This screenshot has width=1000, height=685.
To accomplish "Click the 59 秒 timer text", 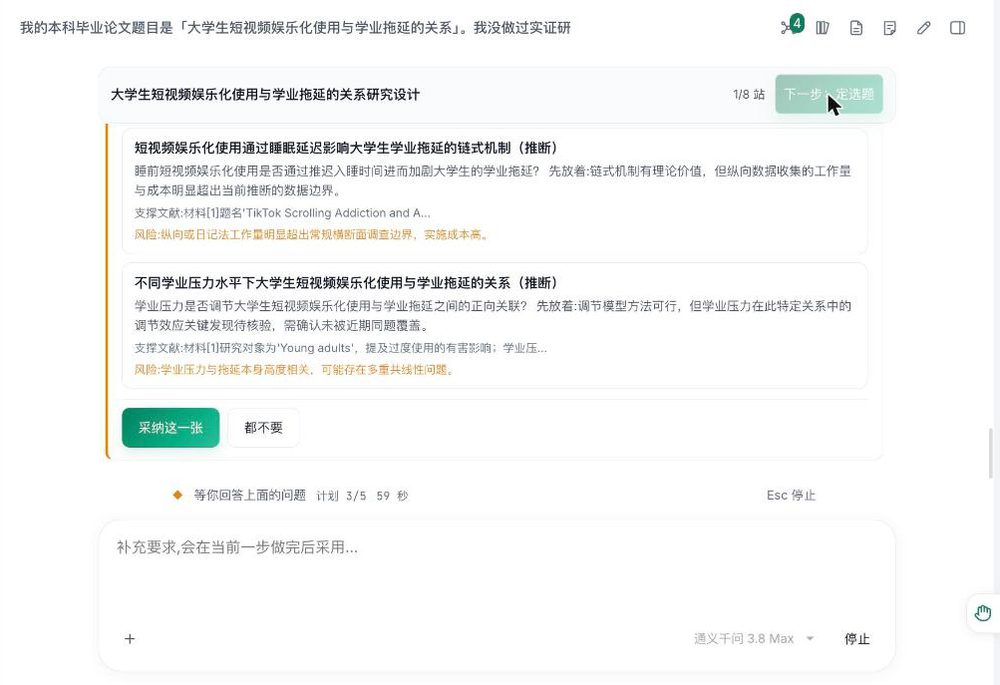I will click(392, 496).
